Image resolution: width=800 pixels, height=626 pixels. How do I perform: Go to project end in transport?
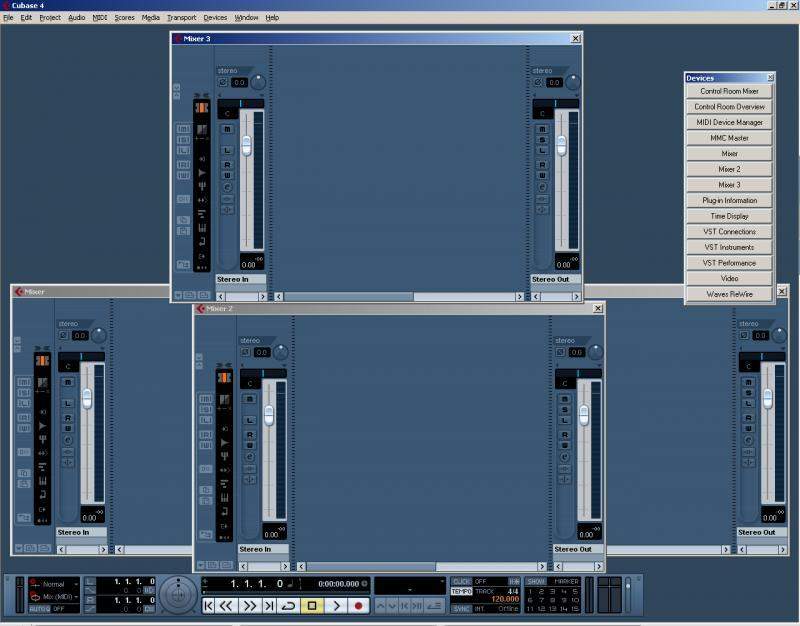tap(269, 606)
